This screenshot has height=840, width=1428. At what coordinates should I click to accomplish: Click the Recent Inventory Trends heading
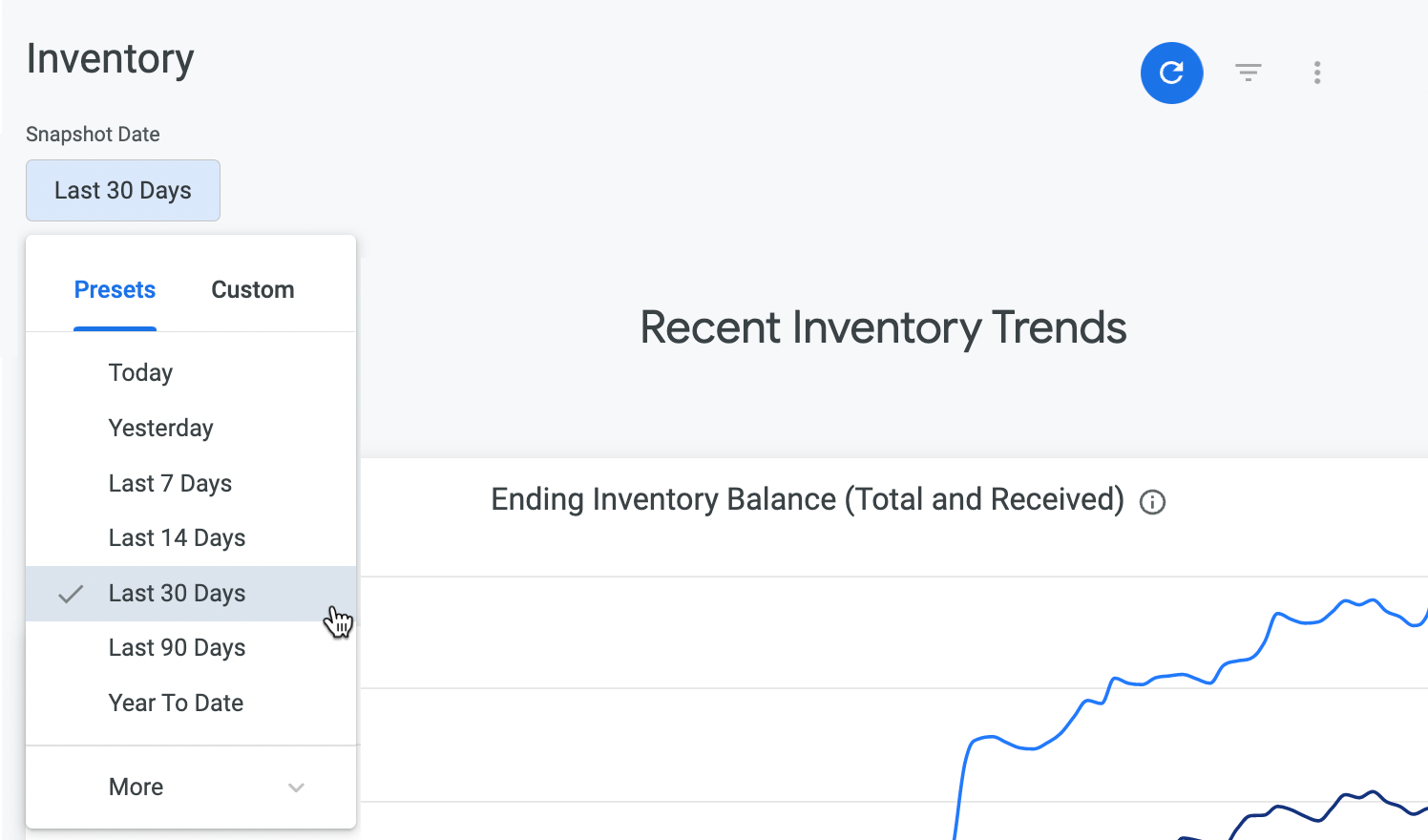883,328
